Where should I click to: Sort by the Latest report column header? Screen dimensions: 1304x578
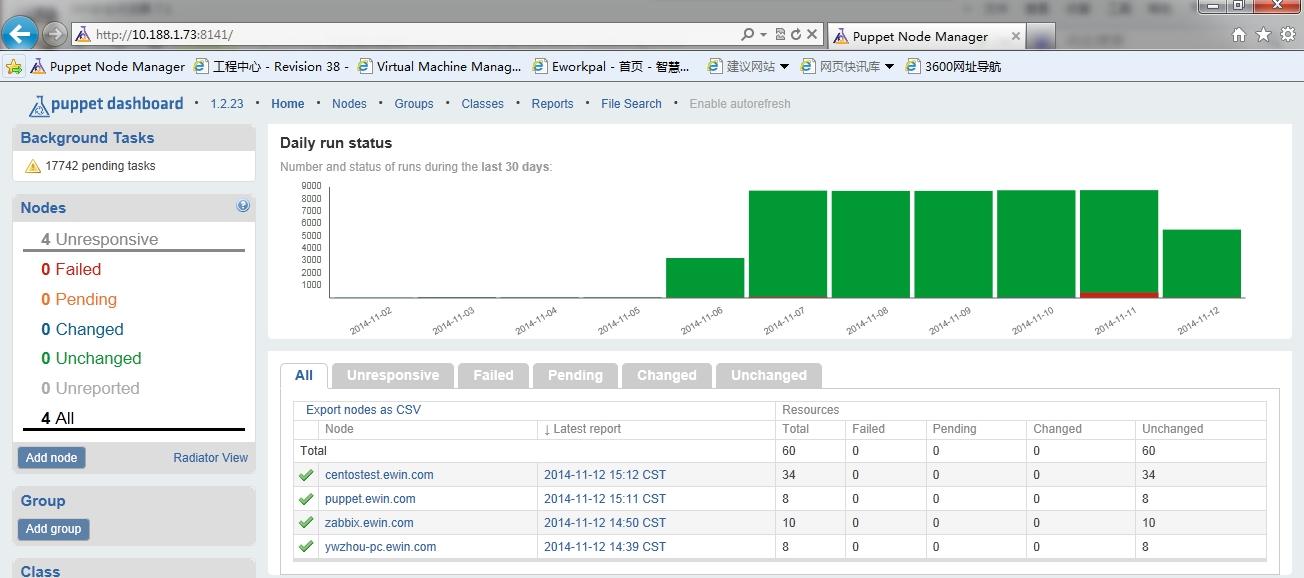point(582,429)
